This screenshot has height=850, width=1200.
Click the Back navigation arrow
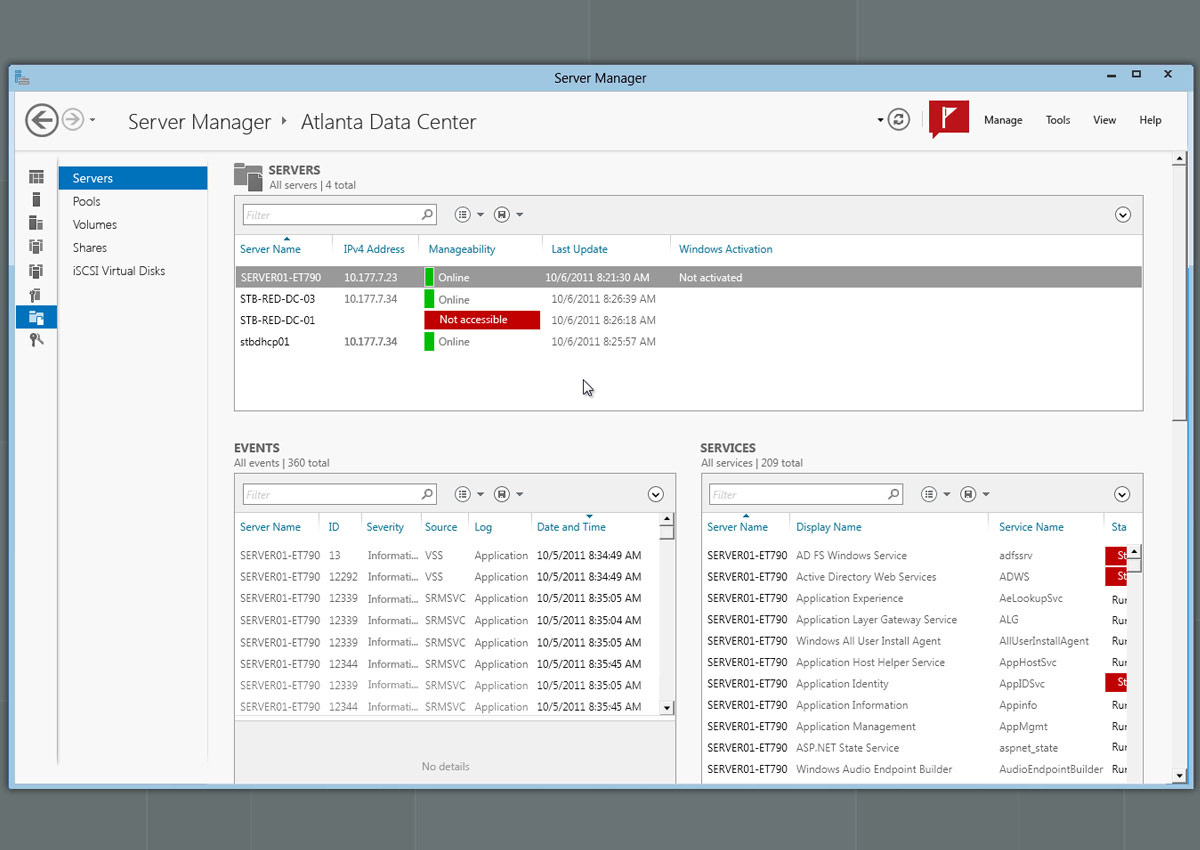pyautogui.click(x=41, y=120)
